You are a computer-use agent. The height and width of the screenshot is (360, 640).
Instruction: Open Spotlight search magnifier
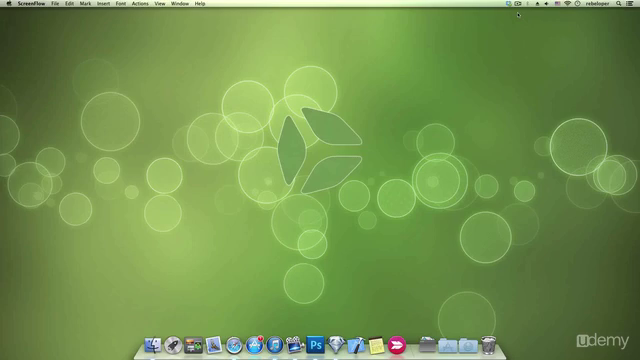(619, 4)
